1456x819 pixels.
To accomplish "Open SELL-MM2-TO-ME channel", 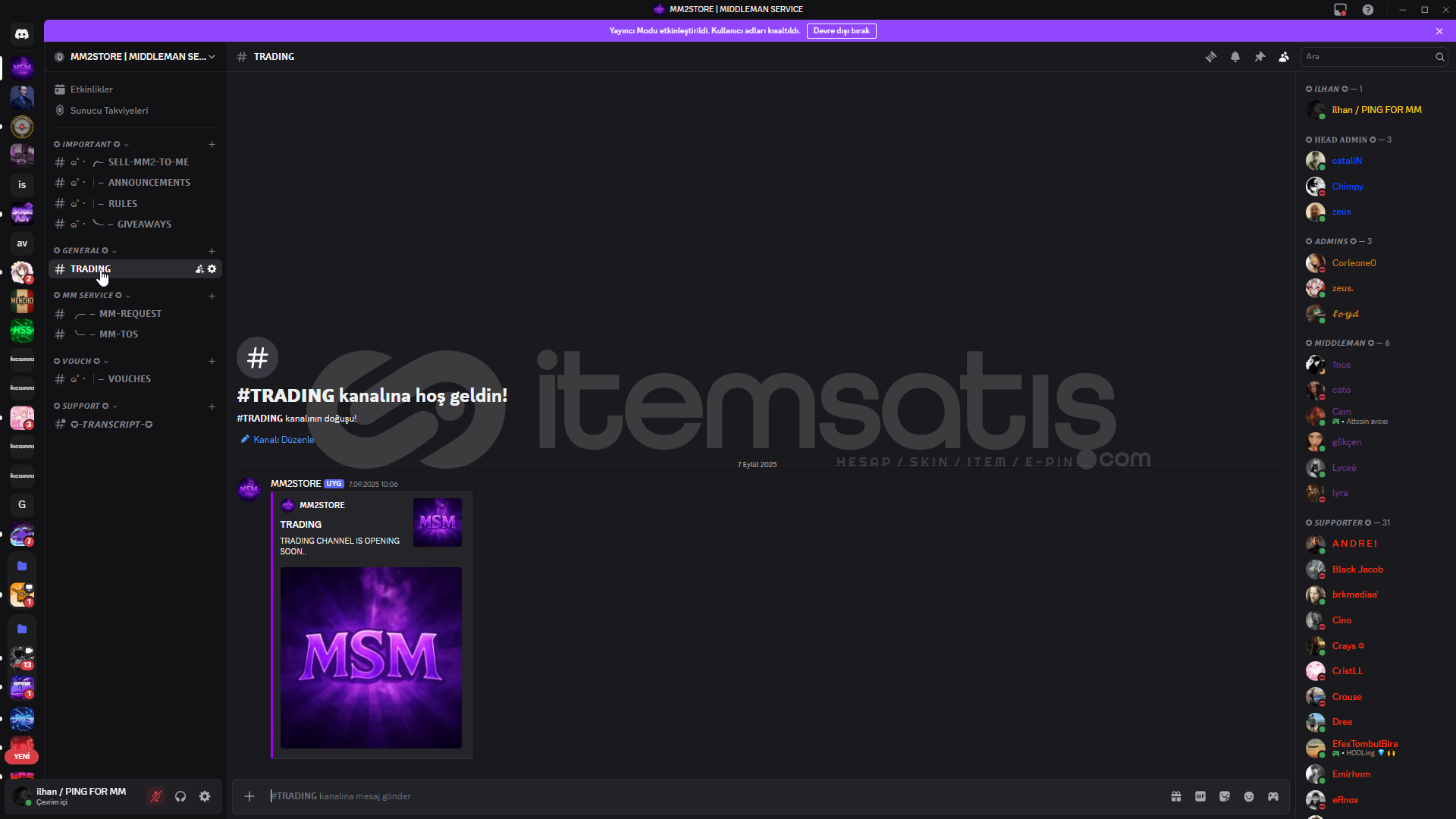I will (x=135, y=162).
